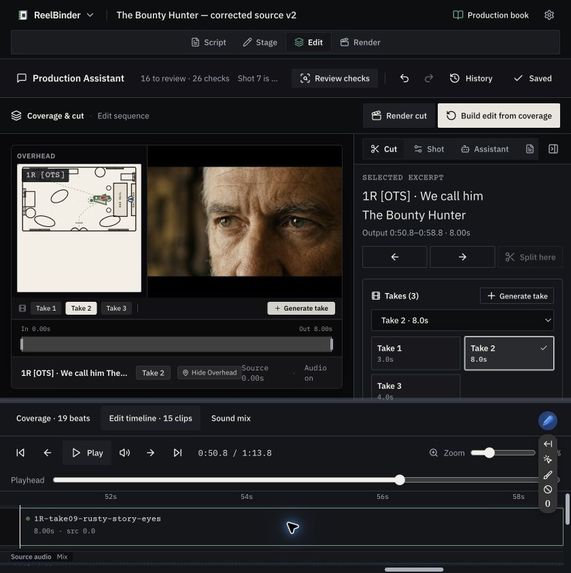The image size is (571, 573).
Task: Toggle the audio volume icon
Action: click(125, 453)
